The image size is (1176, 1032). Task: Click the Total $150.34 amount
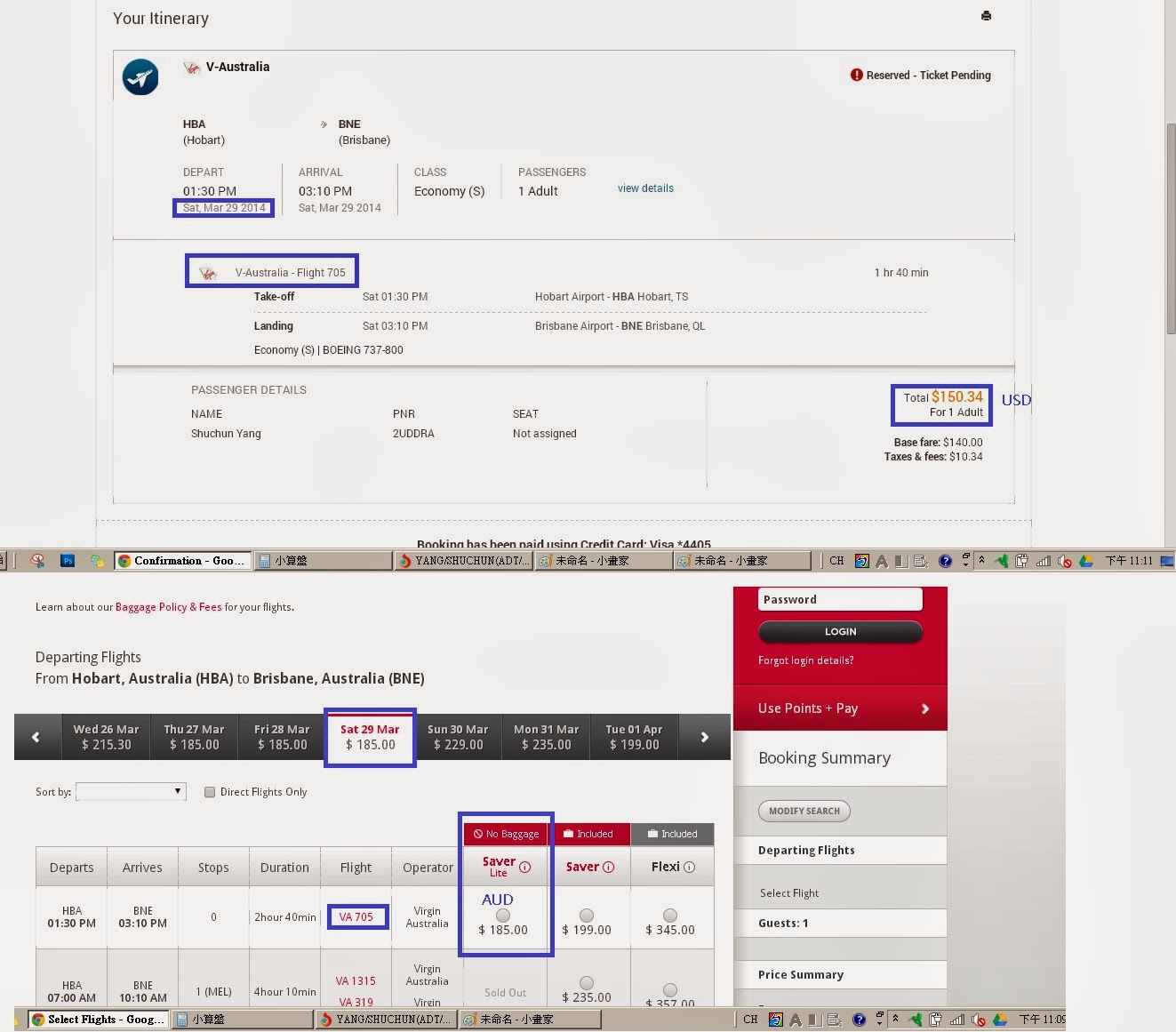tap(957, 397)
